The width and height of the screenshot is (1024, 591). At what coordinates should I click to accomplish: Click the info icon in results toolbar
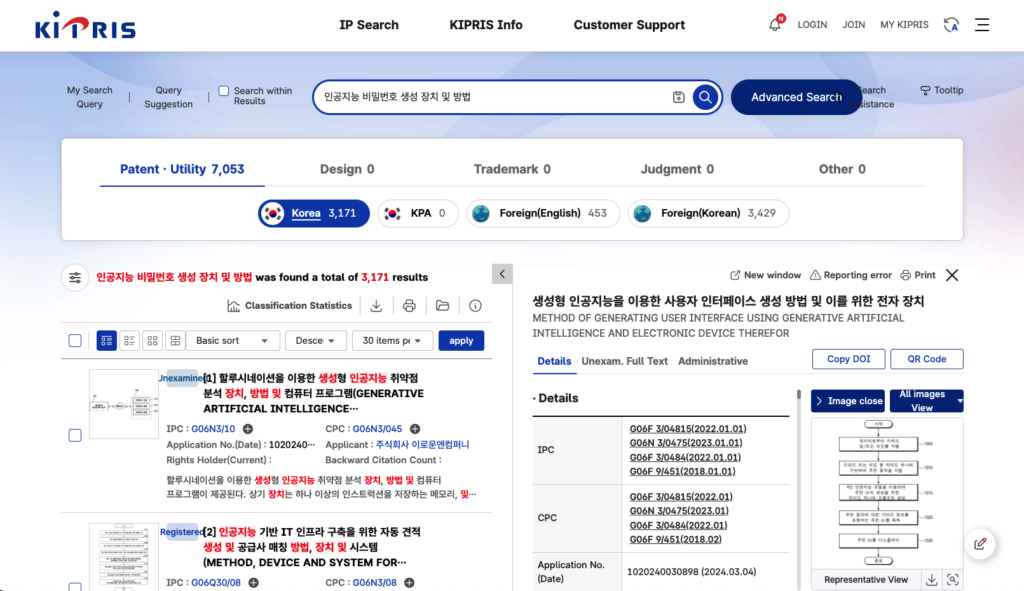point(475,306)
